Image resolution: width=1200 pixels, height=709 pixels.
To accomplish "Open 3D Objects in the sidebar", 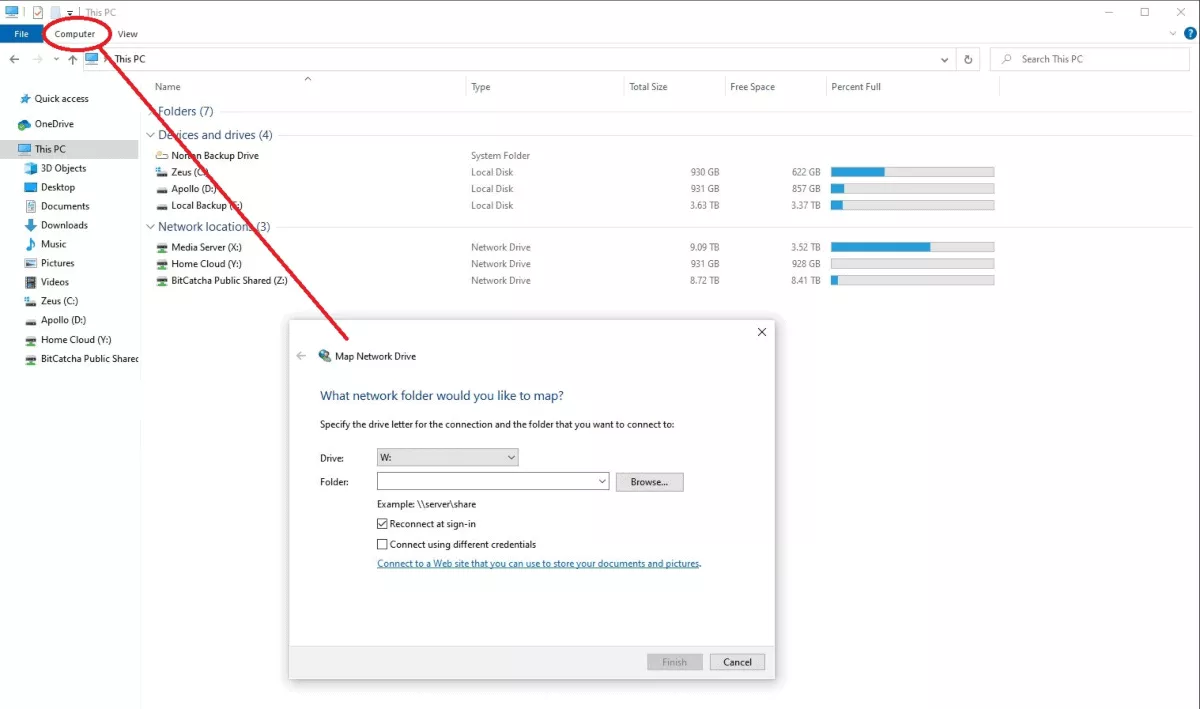I will click(63, 169).
